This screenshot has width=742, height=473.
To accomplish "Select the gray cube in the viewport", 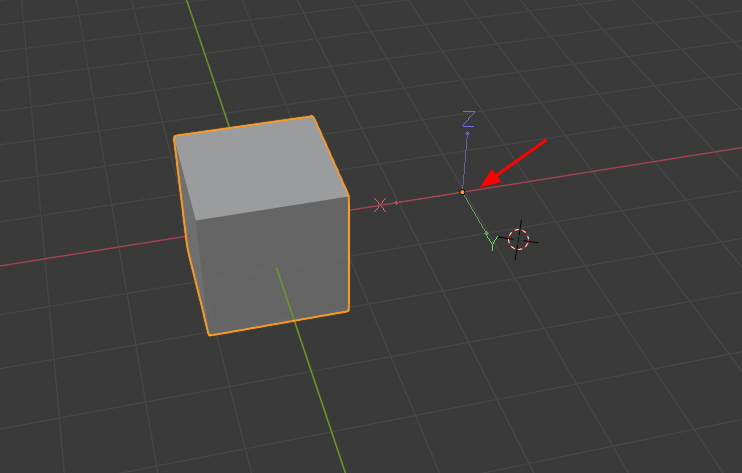I will 262,226.
